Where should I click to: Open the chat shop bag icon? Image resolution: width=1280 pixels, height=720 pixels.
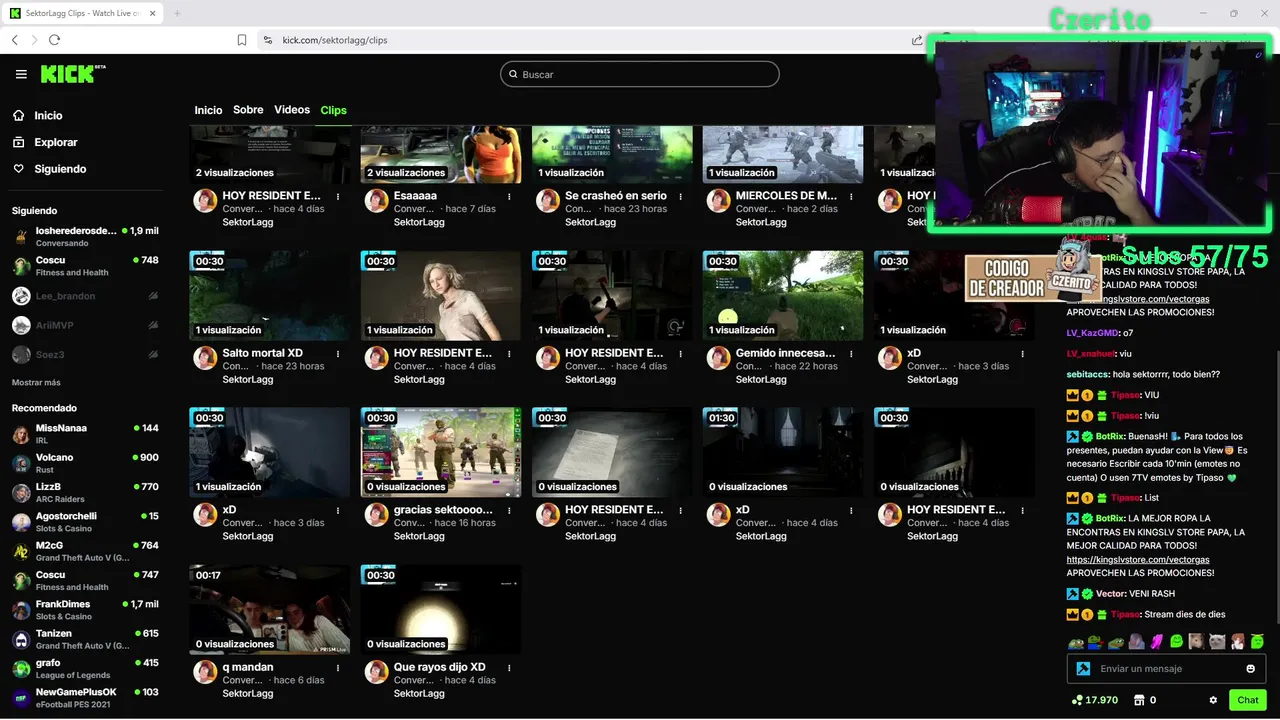coord(1137,700)
